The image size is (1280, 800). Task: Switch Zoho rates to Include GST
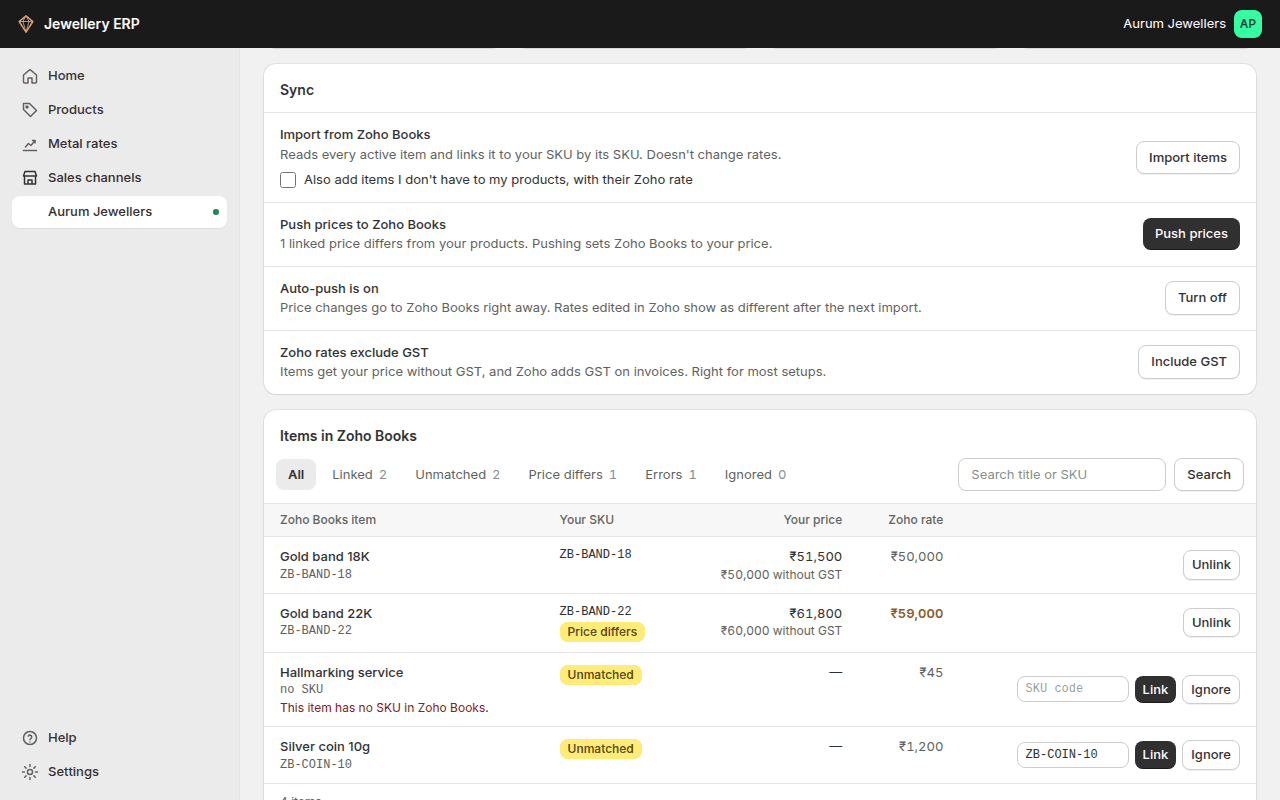coord(1188,362)
